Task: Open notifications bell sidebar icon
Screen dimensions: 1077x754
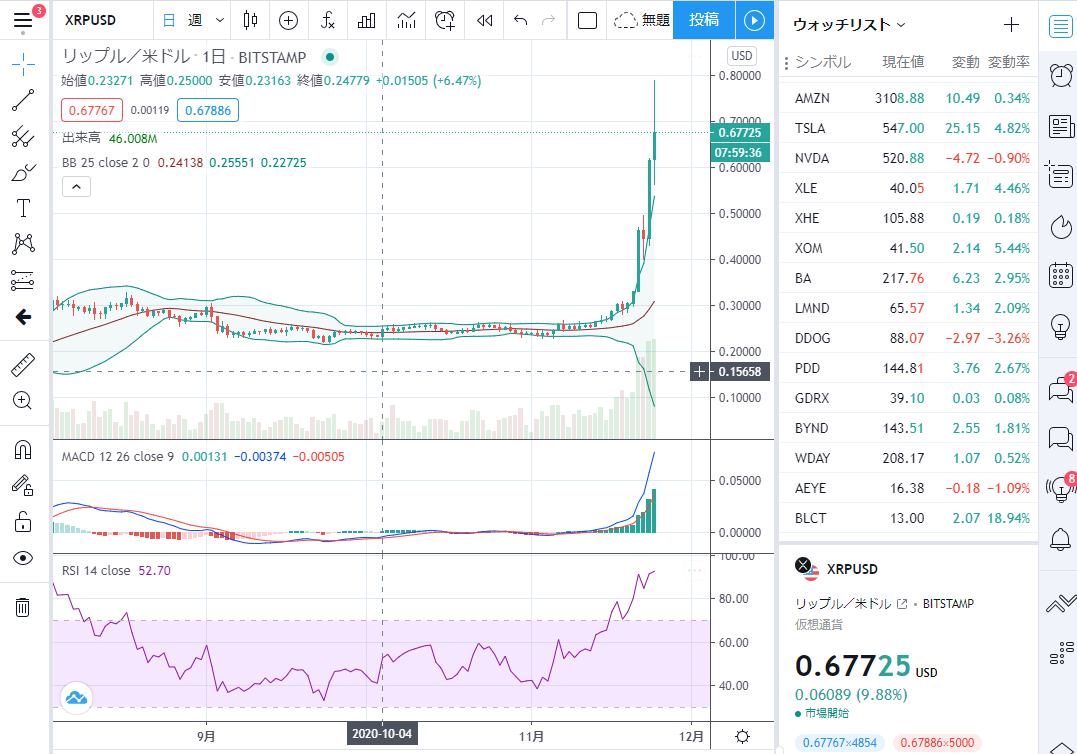Action: point(1061,539)
